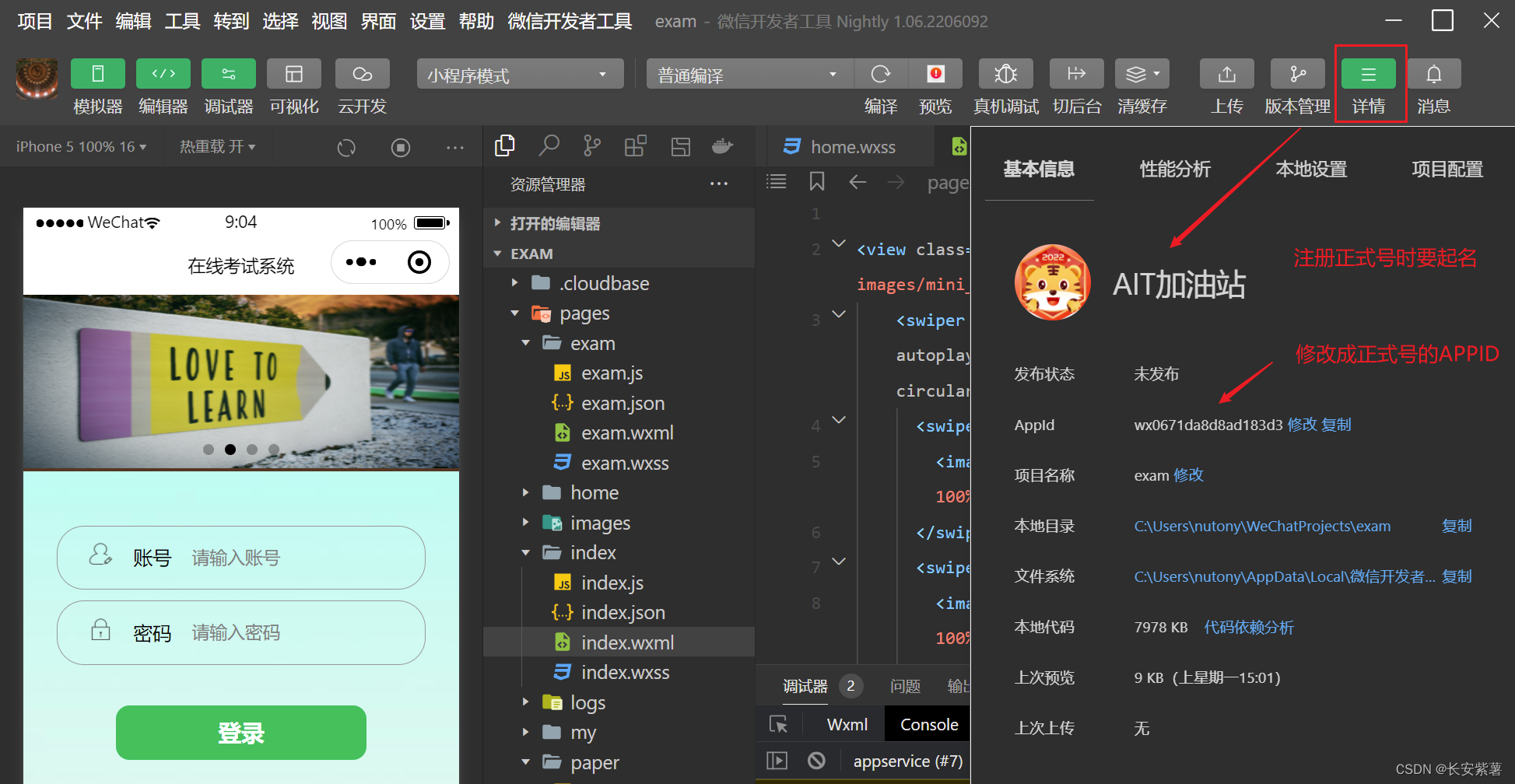Click 复制 link next to AppId
This screenshot has width=1515, height=784.
(x=1336, y=425)
